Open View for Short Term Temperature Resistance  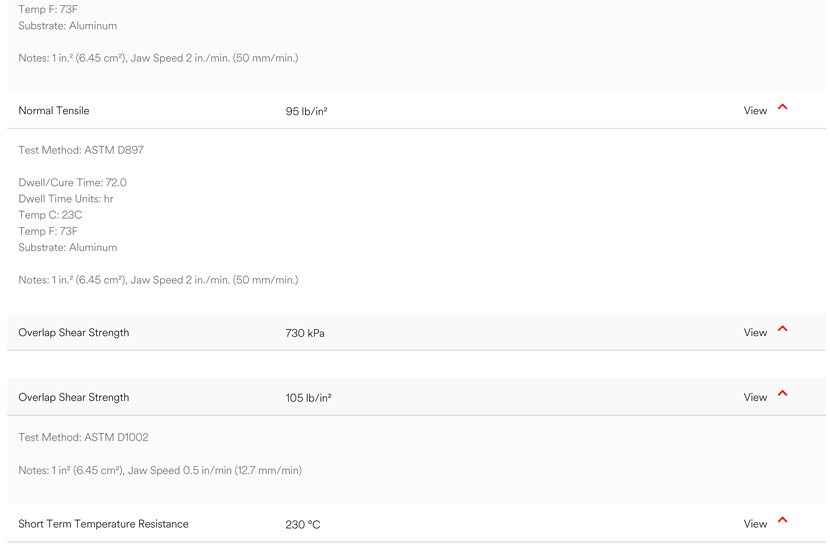pos(755,524)
